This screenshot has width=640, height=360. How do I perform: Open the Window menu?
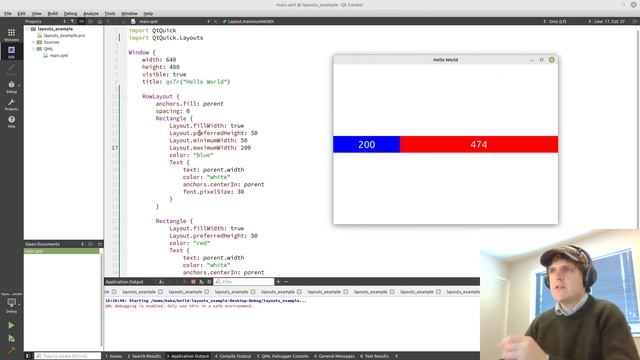point(129,13)
